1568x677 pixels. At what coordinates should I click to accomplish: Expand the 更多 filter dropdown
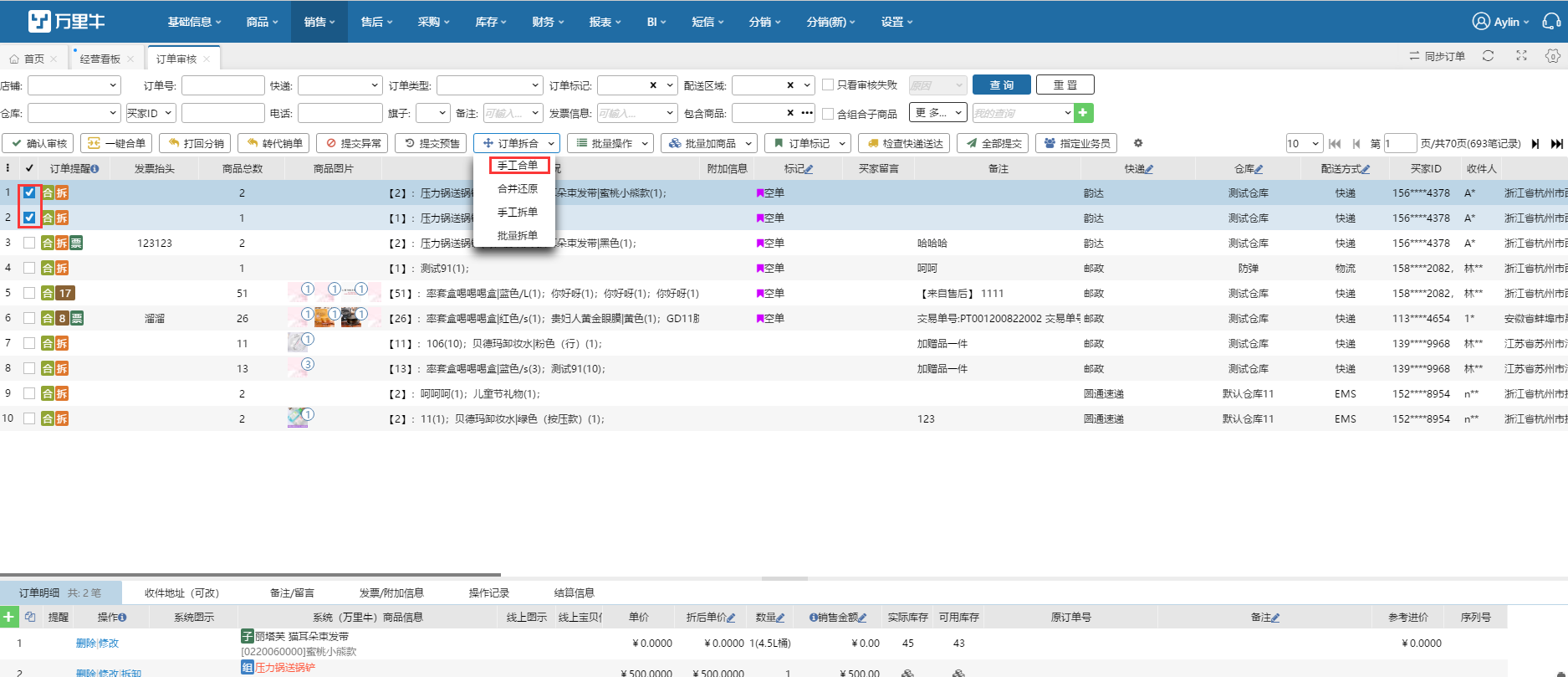coord(937,112)
